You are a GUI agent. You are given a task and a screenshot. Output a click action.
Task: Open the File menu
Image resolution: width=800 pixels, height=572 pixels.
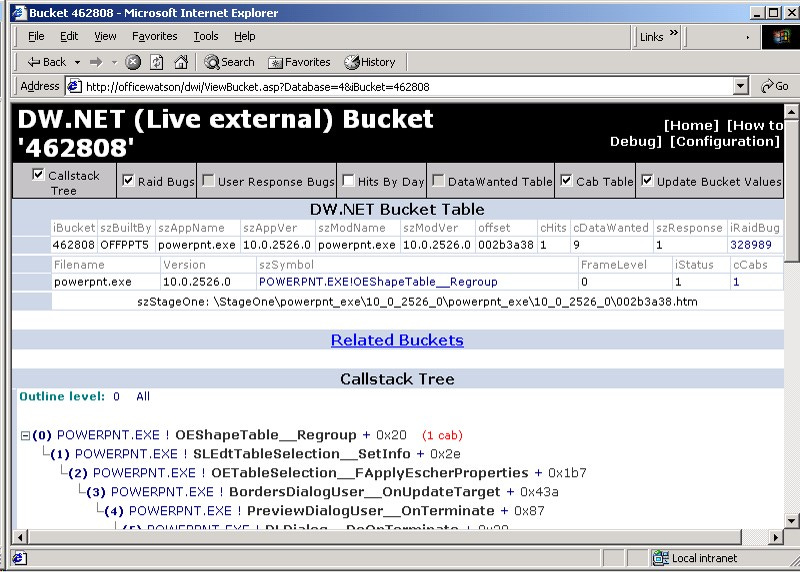coord(36,36)
